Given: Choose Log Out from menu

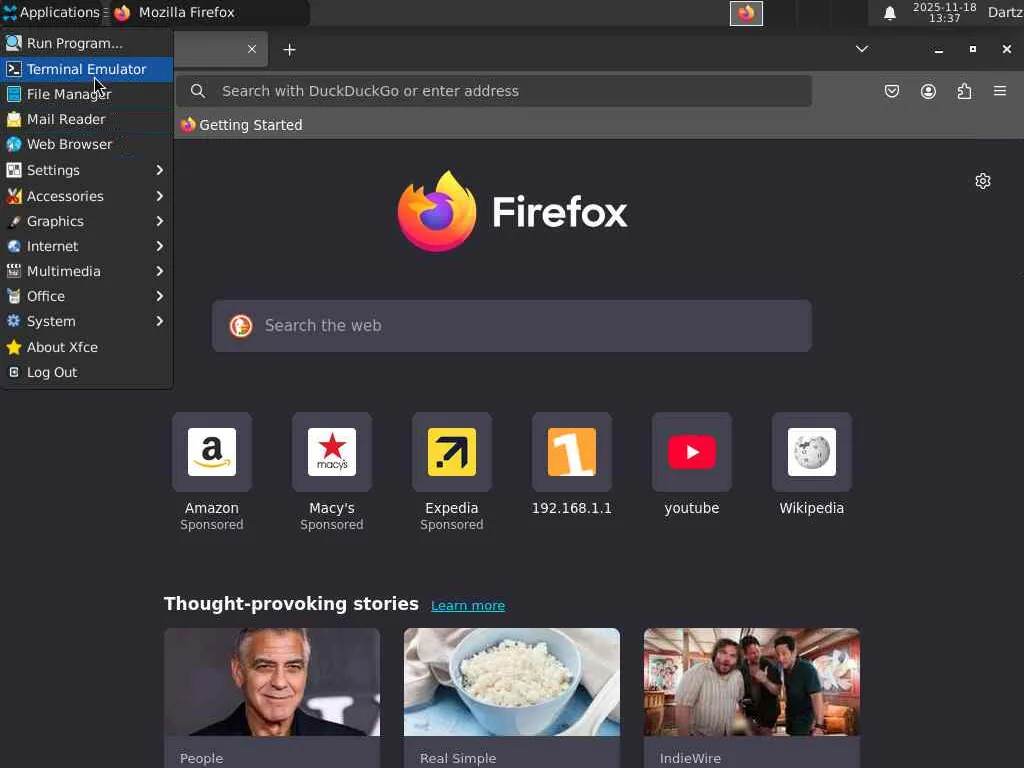Looking at the screenshot, I should coord(87,372).
